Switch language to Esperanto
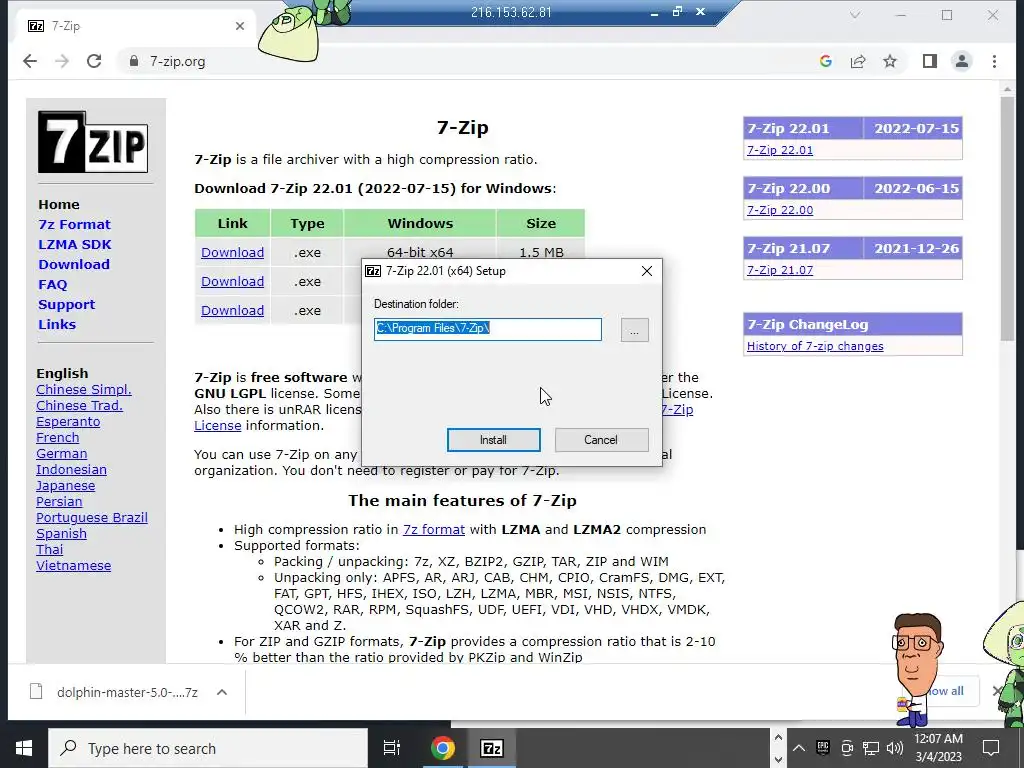This screenshot has width=1024, height=768. (x=68, y=422)
